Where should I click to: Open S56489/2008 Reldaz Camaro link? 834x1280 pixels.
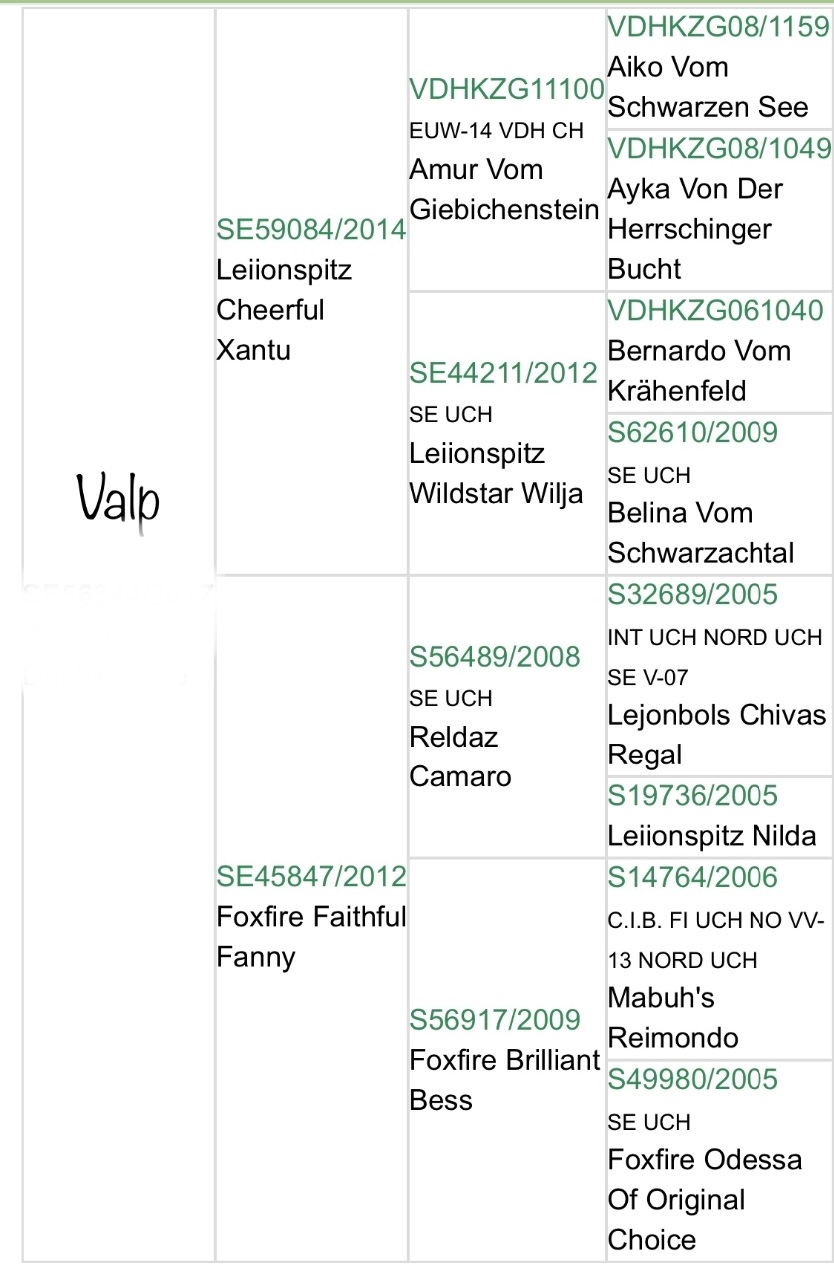coord(495,657)
